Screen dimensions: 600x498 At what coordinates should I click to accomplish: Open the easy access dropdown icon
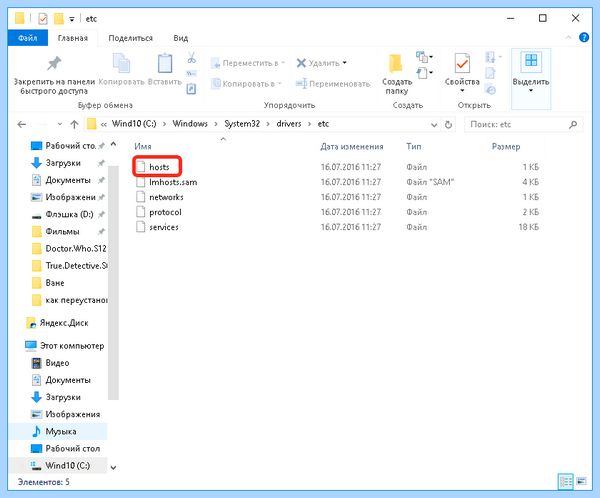(x=424, y=72)
